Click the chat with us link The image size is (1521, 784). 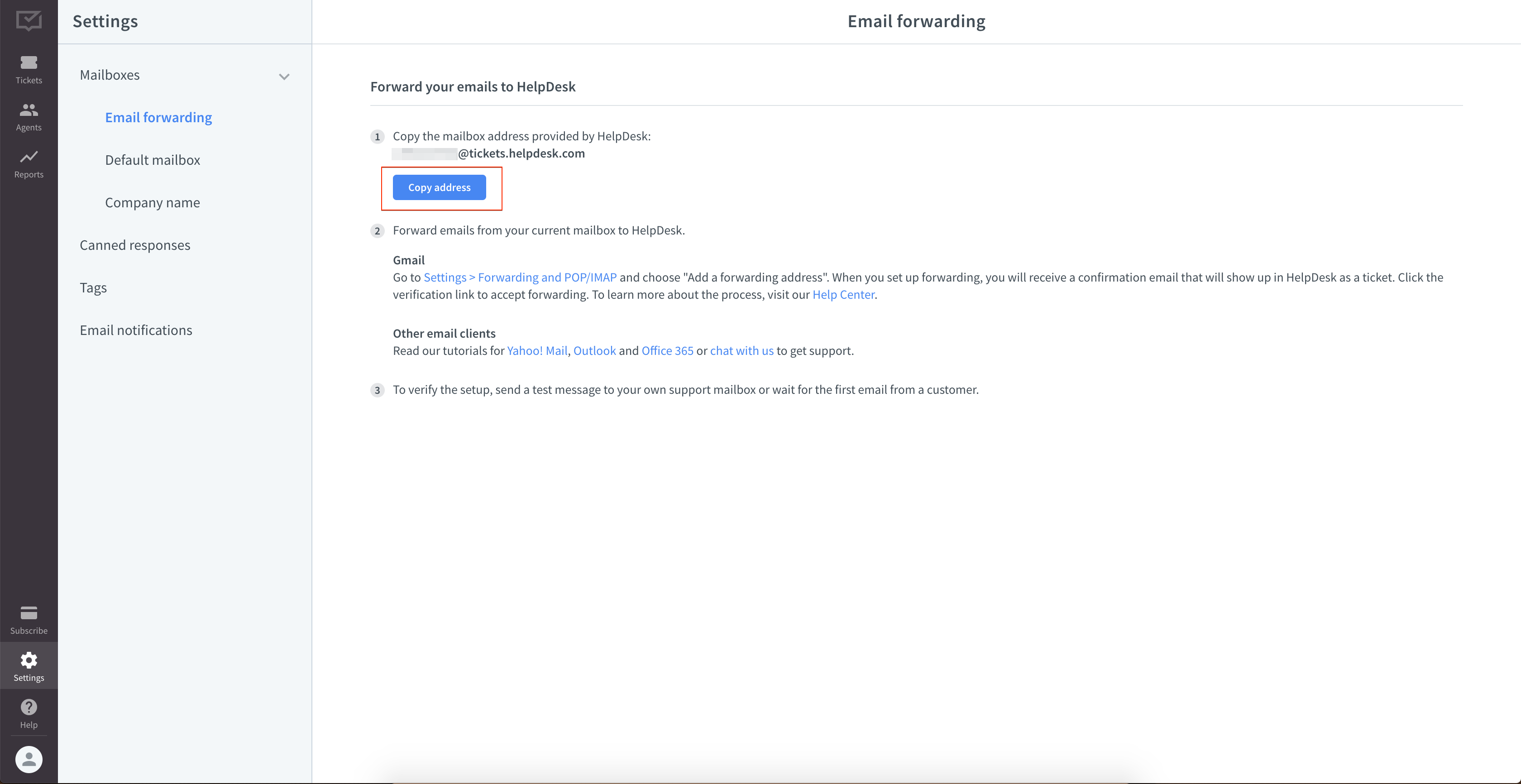pos(741,351)
